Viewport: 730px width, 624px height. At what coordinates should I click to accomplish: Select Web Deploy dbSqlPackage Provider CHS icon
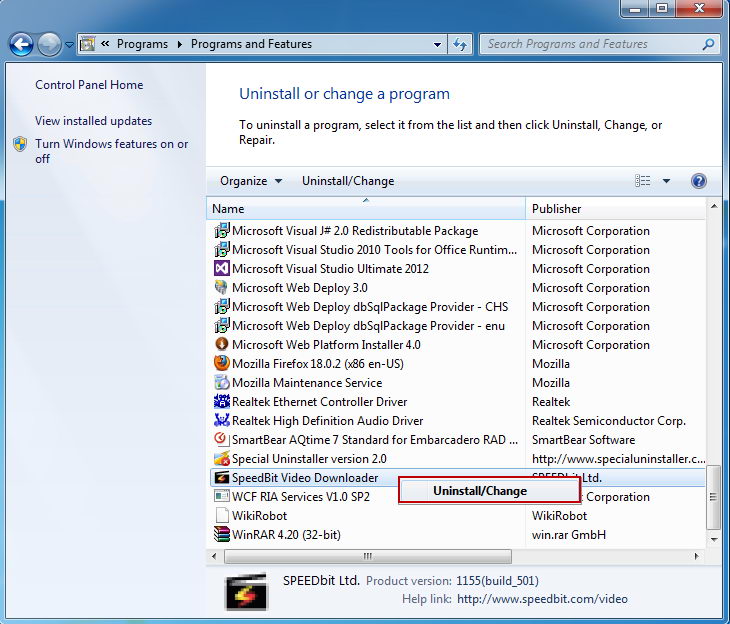coord(222,307)
